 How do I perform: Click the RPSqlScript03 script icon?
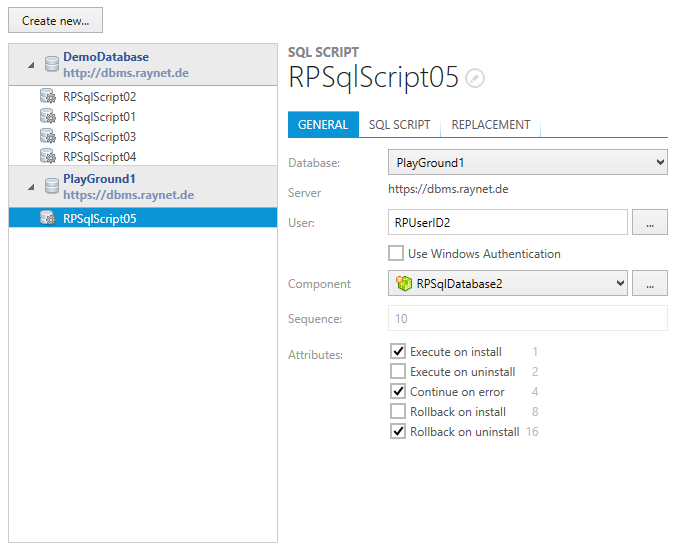coord(47,137)
